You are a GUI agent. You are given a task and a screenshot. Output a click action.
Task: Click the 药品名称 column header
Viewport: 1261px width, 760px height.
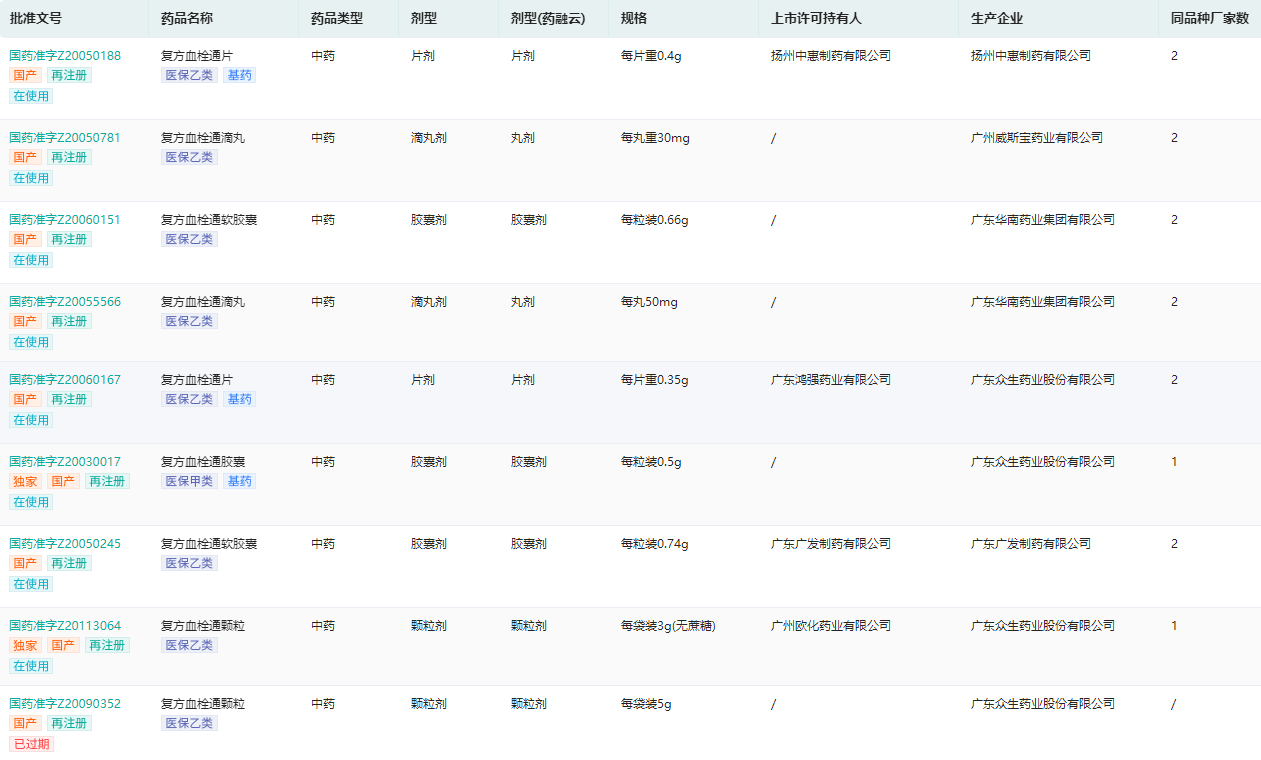pyautogui.click(x=187, y=18)
